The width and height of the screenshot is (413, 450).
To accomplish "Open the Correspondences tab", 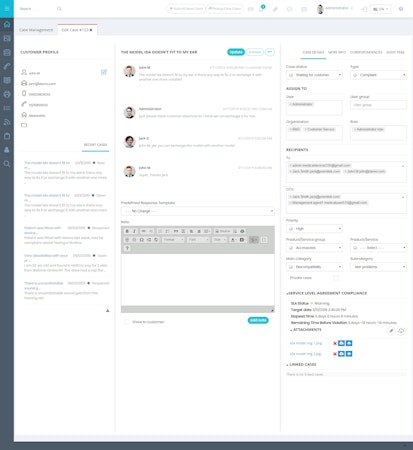I will [x=366, y=52].
